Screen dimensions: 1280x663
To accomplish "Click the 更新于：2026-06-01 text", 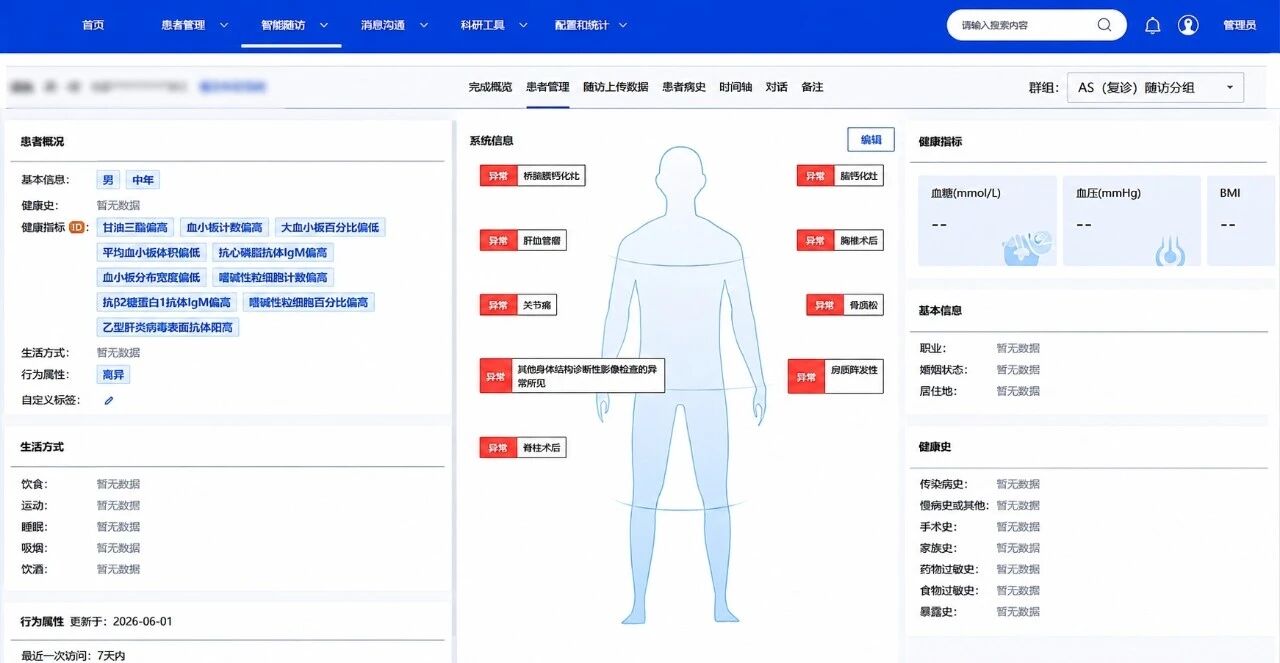I will [121, 621].
